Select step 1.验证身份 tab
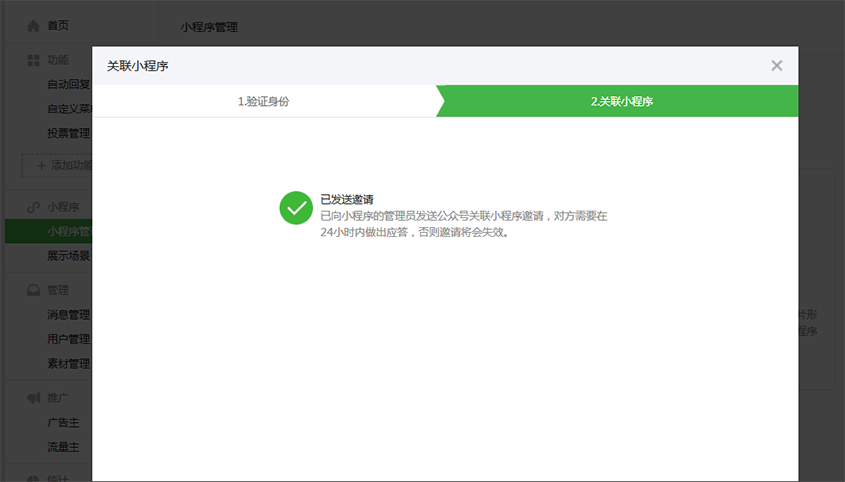The width and height of the screenshot is (845, 482). pyautogui.click(x=264, y=101)
